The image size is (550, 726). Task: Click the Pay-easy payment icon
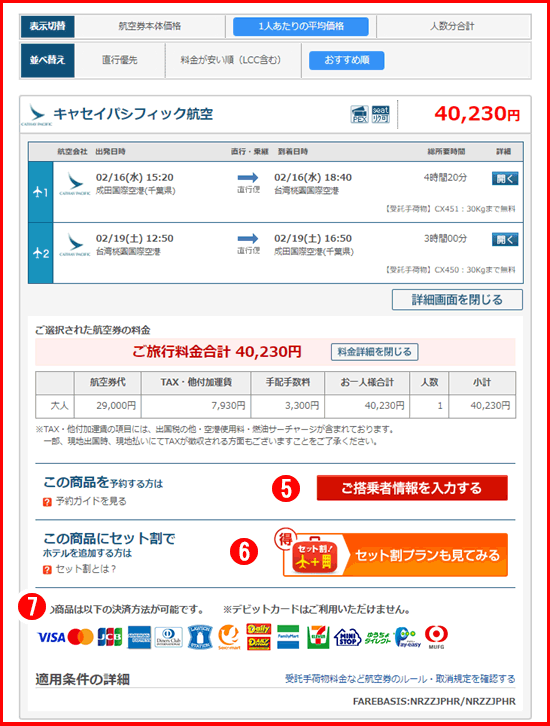tap(407, 638)
